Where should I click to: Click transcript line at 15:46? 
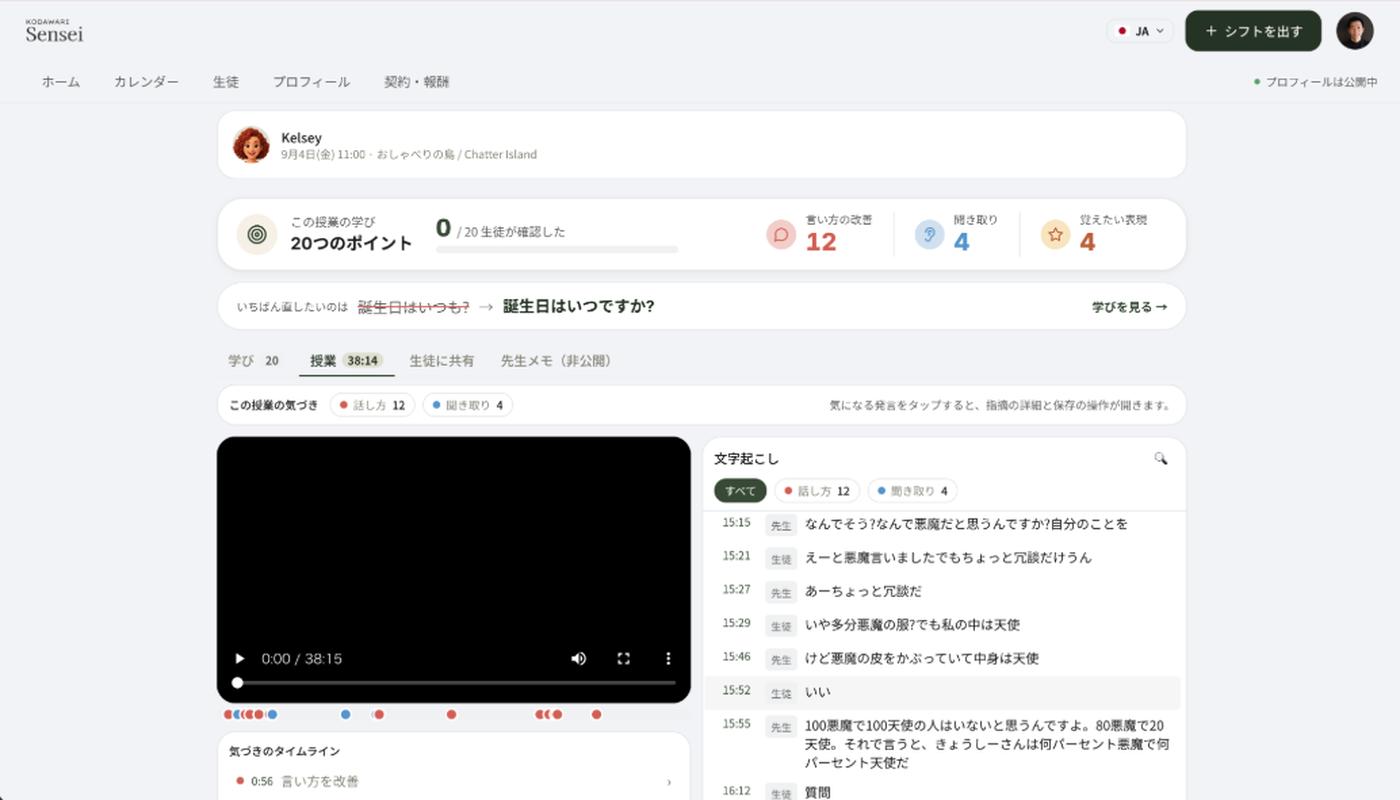(x=943, y=659)
